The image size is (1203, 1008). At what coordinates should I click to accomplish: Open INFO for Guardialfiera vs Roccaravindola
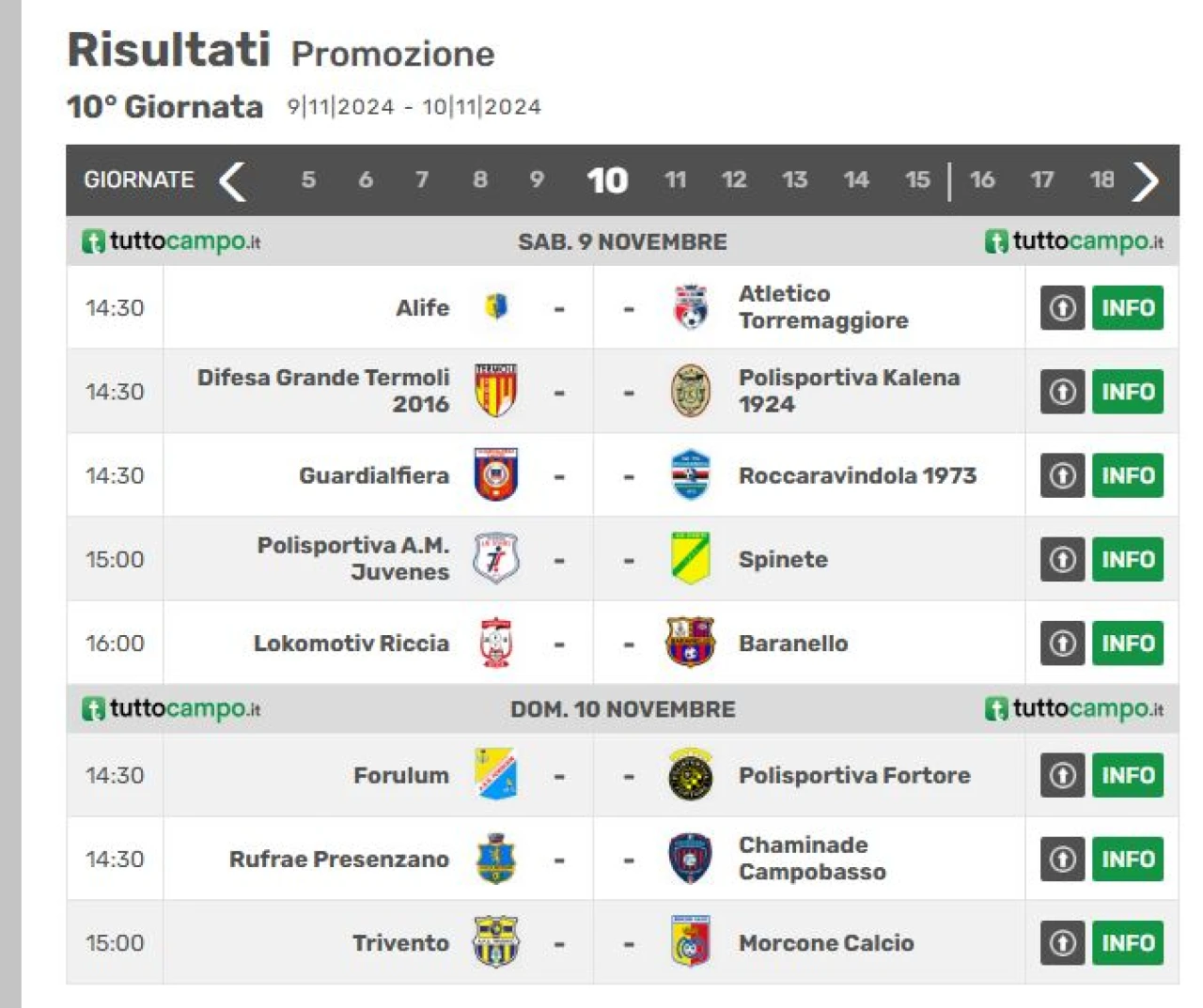pyautogui.click(x=1128, y=475)
